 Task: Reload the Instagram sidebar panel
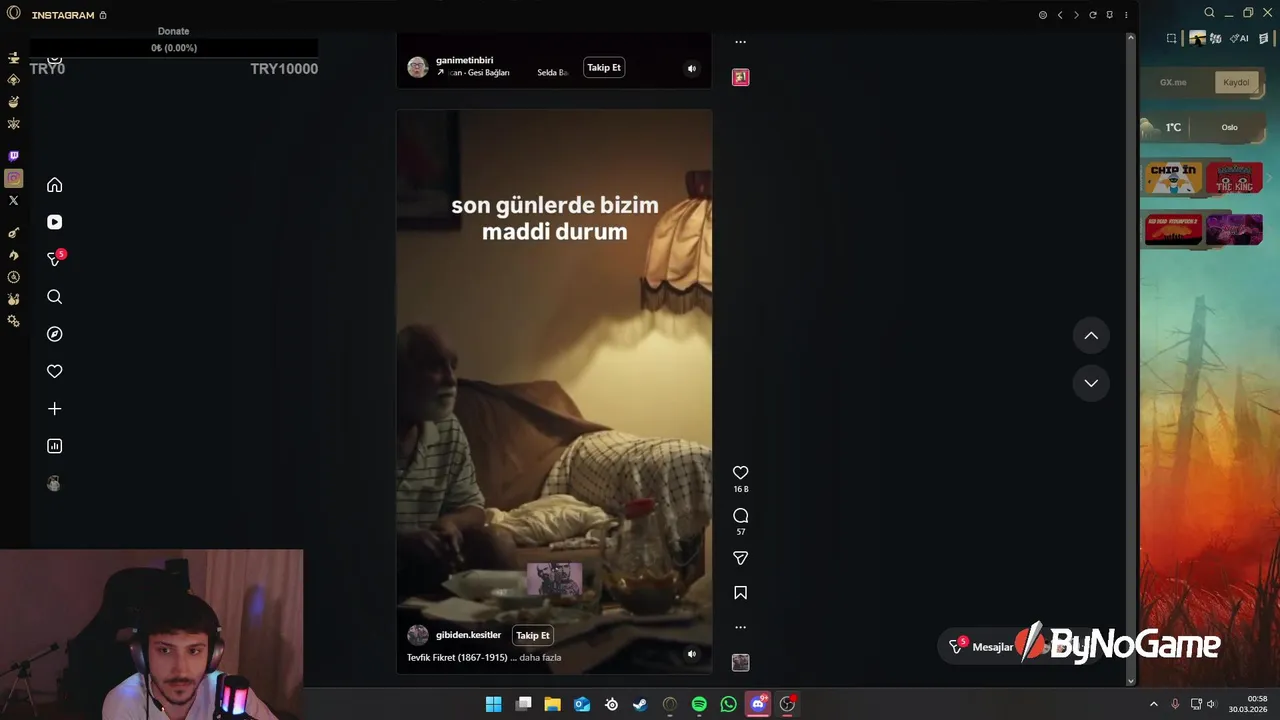[1093, 15]
